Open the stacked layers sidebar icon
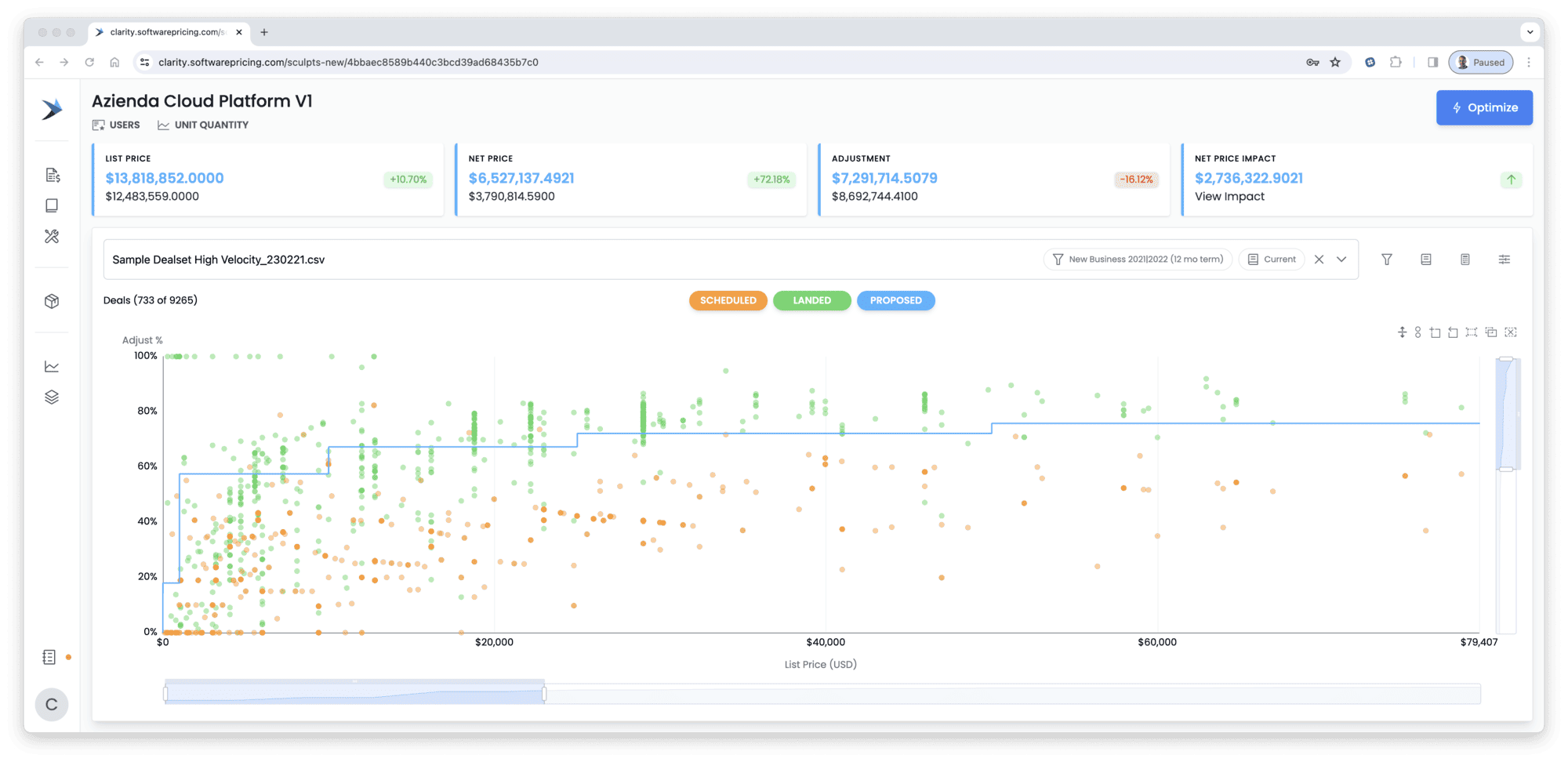This screenshot has width=1568, height=762. 52,397
